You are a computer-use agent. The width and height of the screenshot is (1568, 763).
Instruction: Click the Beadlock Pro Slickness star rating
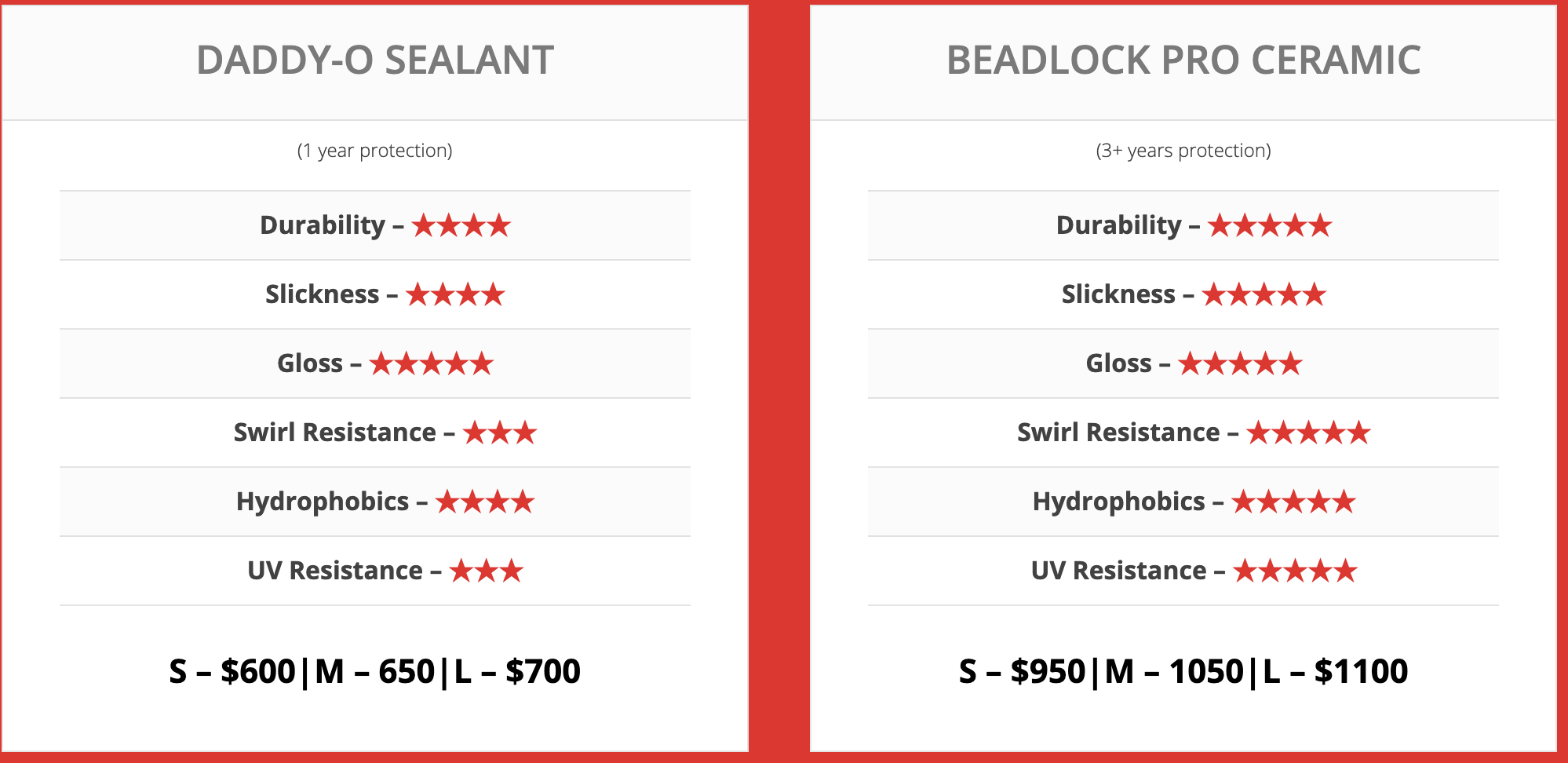[x=1264, y=295]
